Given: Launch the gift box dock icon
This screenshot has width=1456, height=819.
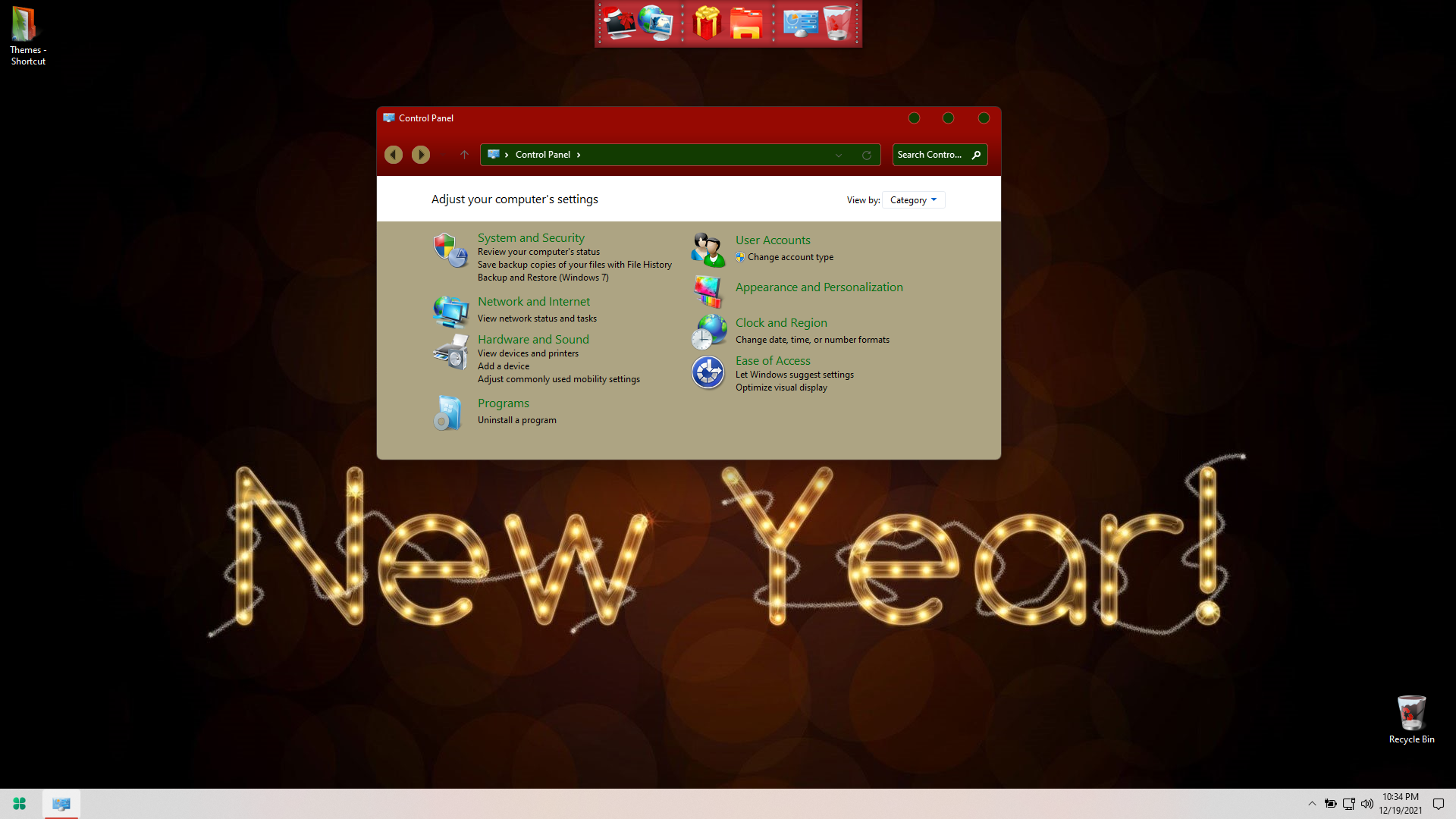Looking at the screenshot, I should coord(707,24).
